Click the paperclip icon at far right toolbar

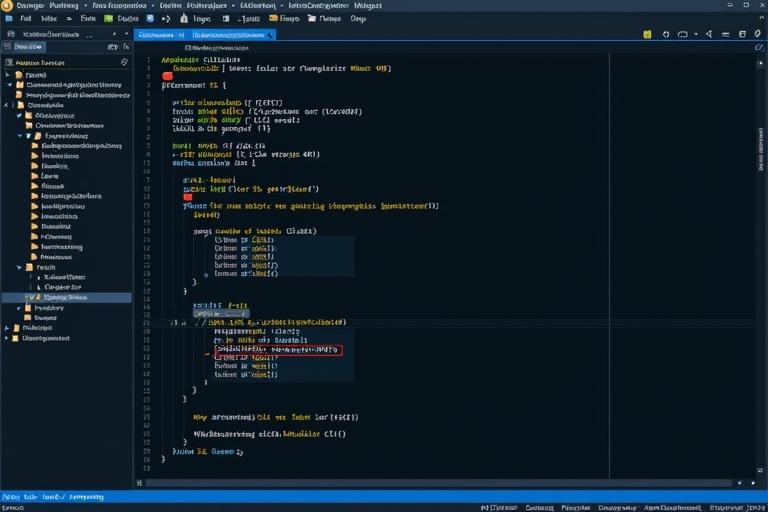pyautogui.click(x=757, y=34)
